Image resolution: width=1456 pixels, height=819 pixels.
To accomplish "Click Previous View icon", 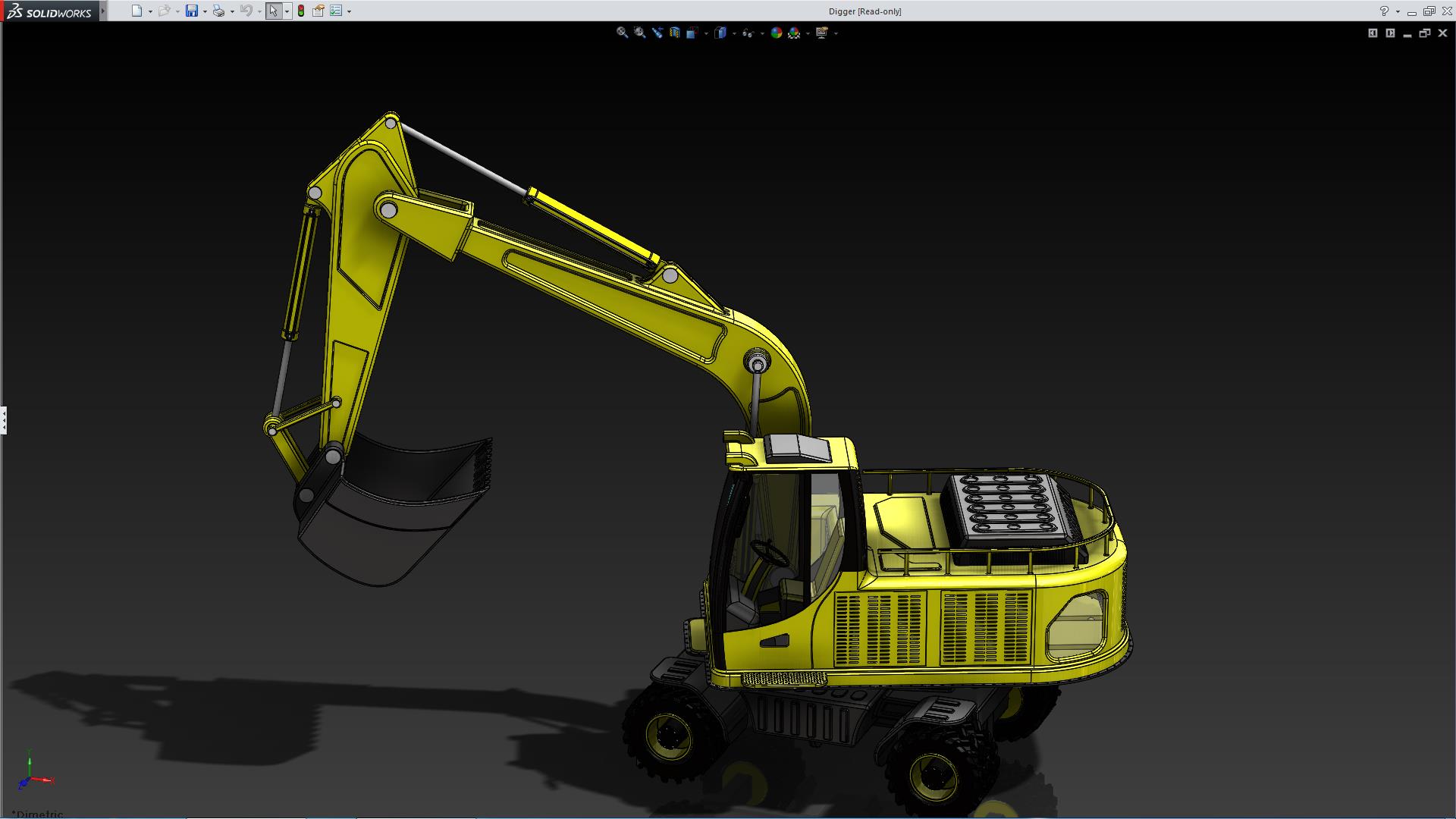I will point(657,33).
